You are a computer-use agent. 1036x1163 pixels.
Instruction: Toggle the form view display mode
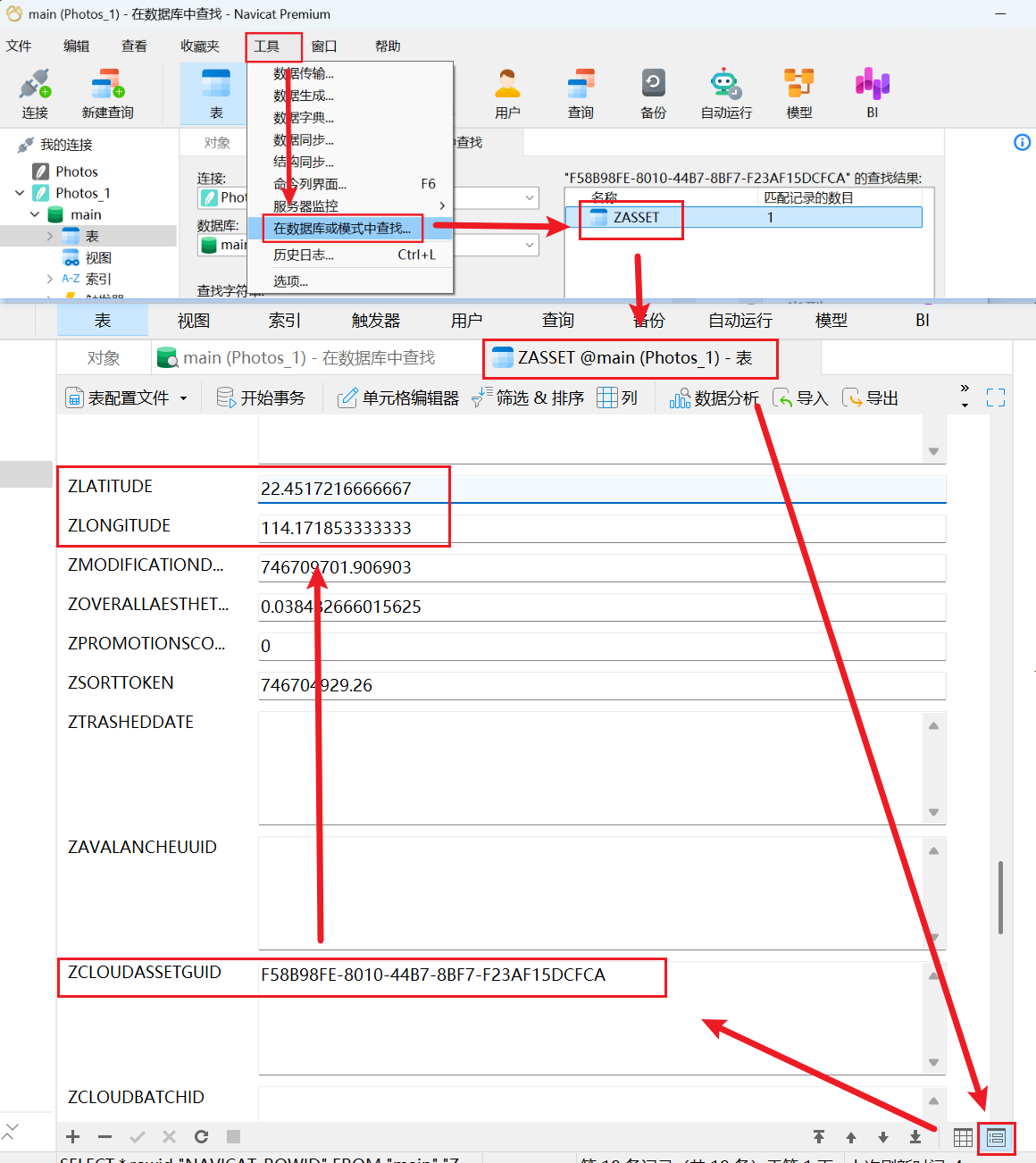[996, 1137]
